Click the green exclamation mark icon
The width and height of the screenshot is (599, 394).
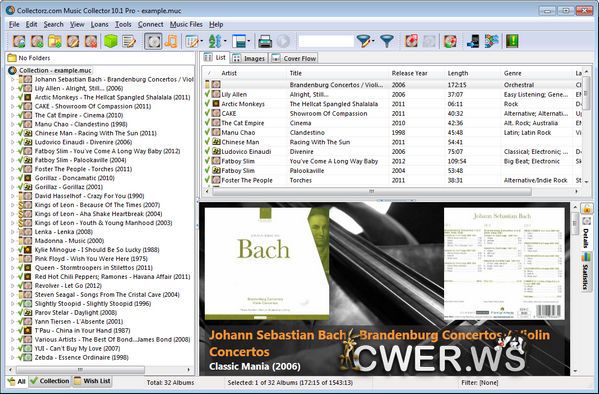pos(512,41)
